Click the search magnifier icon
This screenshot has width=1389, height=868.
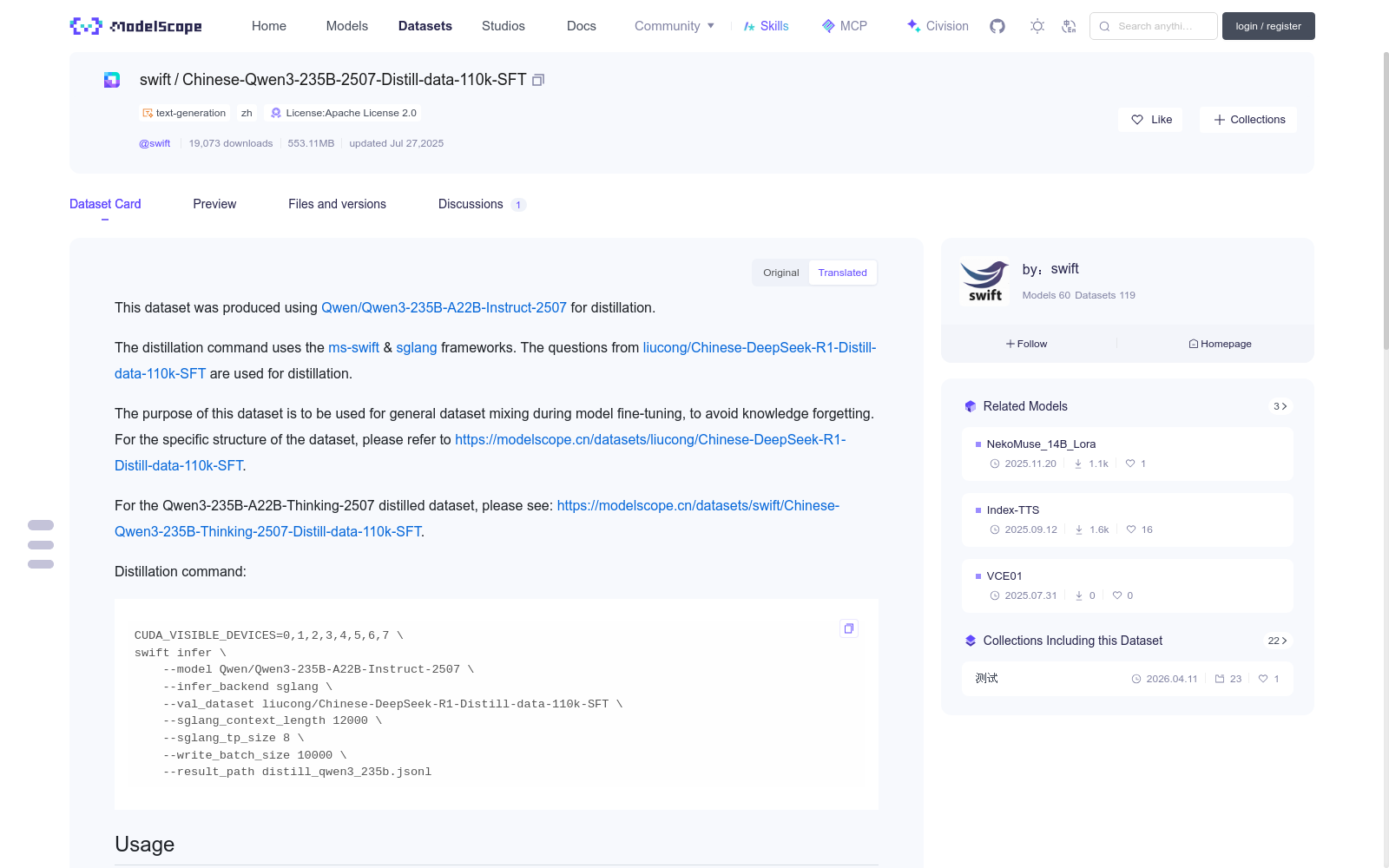[x=1104, y=26]
